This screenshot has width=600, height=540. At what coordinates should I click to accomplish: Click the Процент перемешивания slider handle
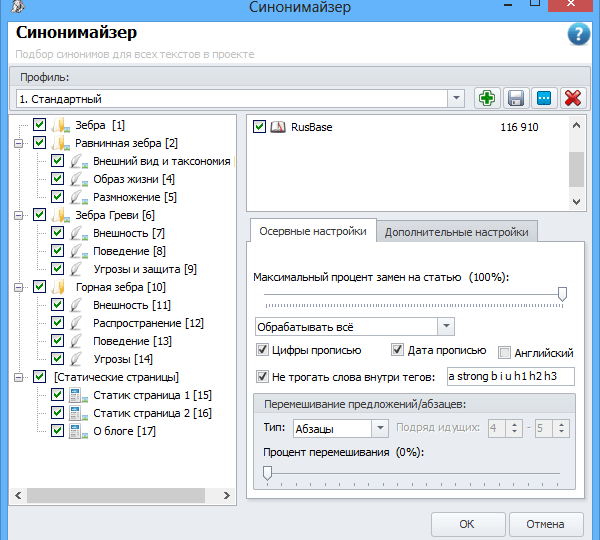click(267, 472)
